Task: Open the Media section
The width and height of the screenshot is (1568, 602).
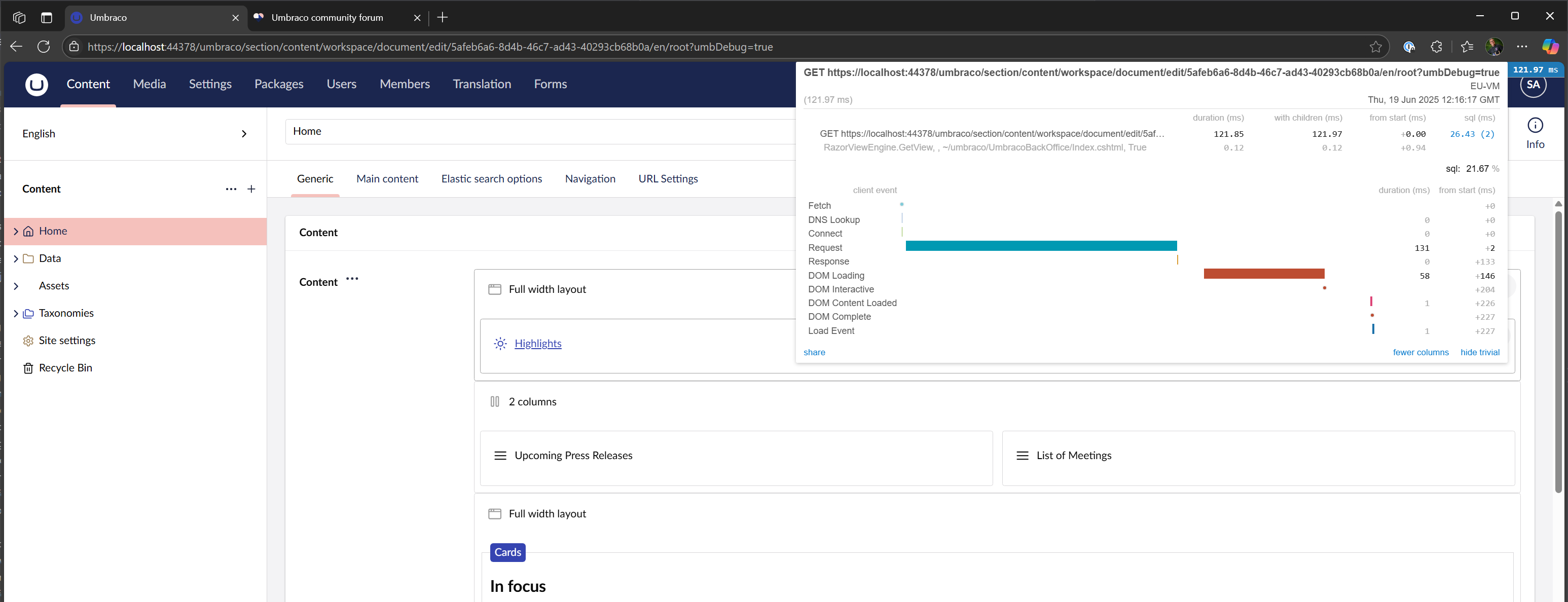Action: pyautogui.click(x=149, y=84)
